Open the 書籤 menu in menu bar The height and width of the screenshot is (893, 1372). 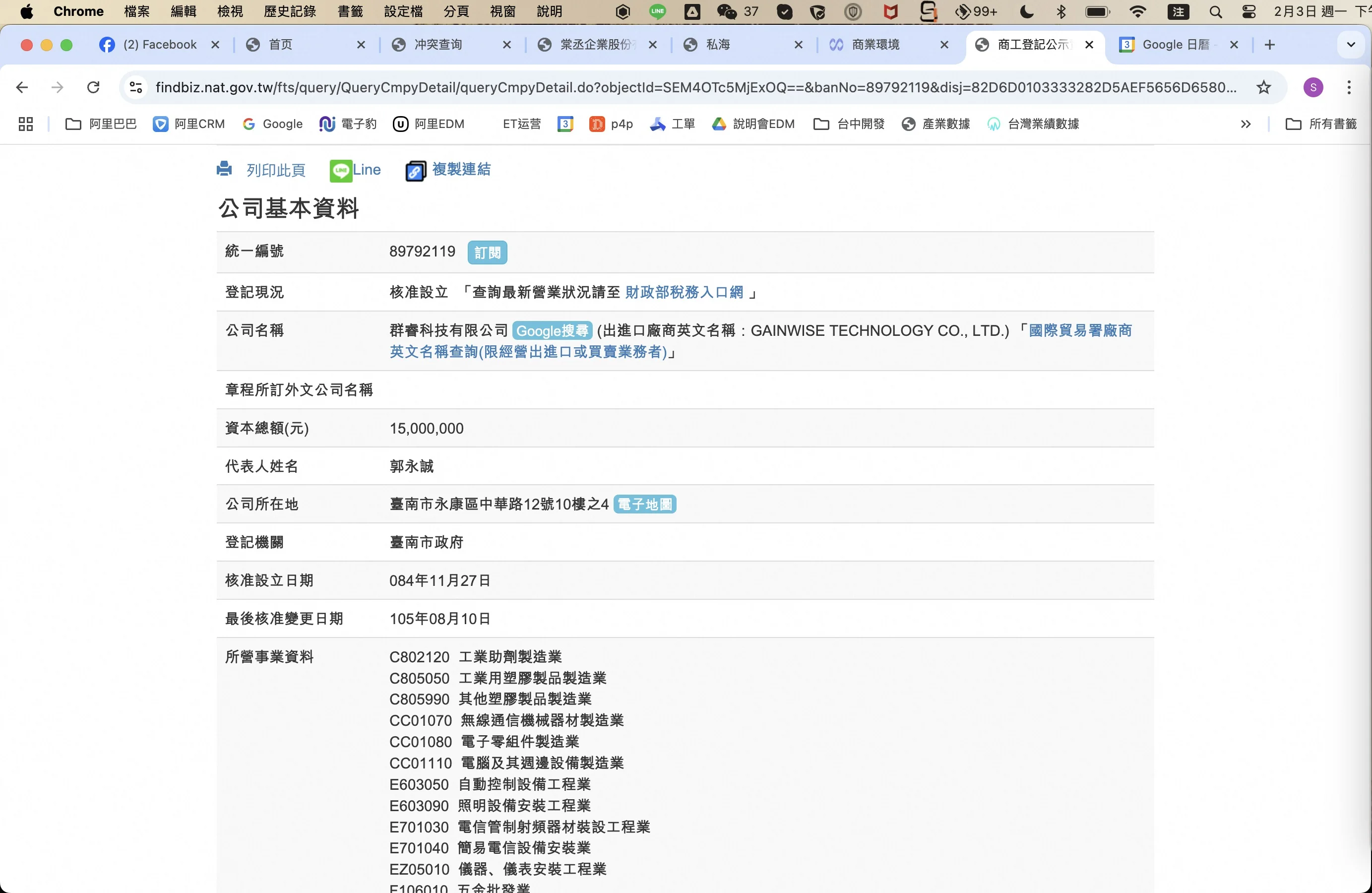[350, 11]
